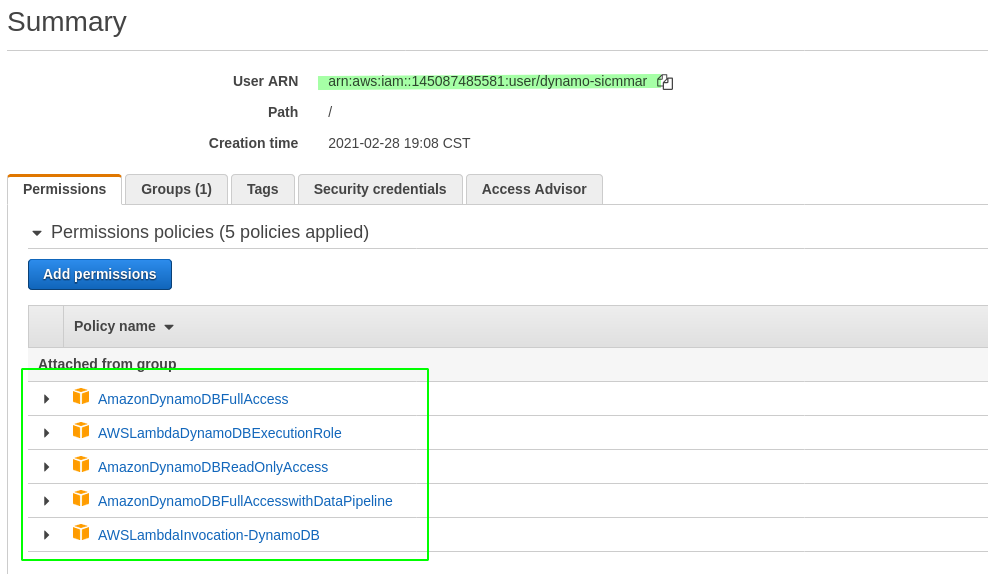
Task: Click the AWSLambdaDynamoDBExecutionRole policy cube icon
Action: click(x=81, y=430)
